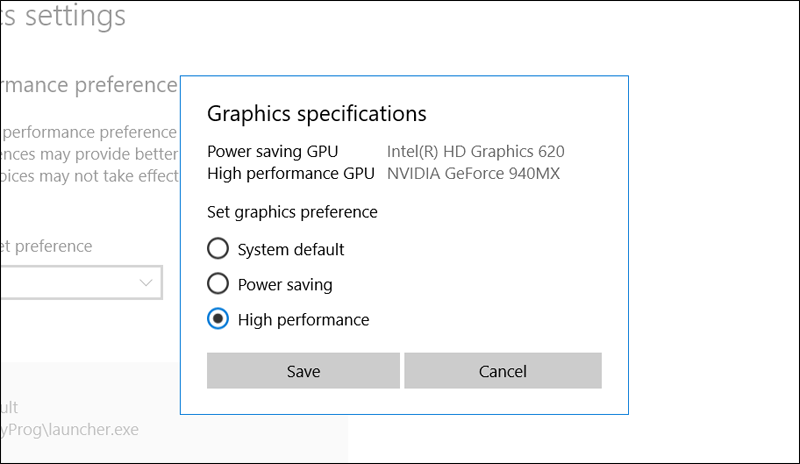
Task: Click the NVIDIA GeForce 940MX text
Action: point(473,173)
